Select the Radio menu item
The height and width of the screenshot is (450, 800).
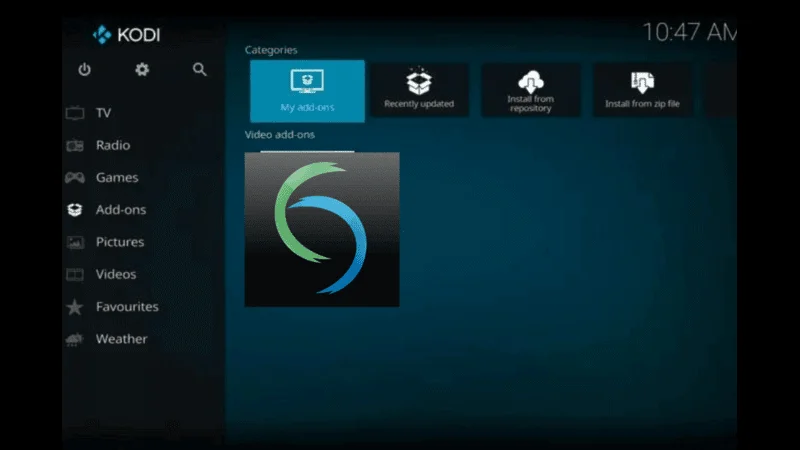click(113, 145)
